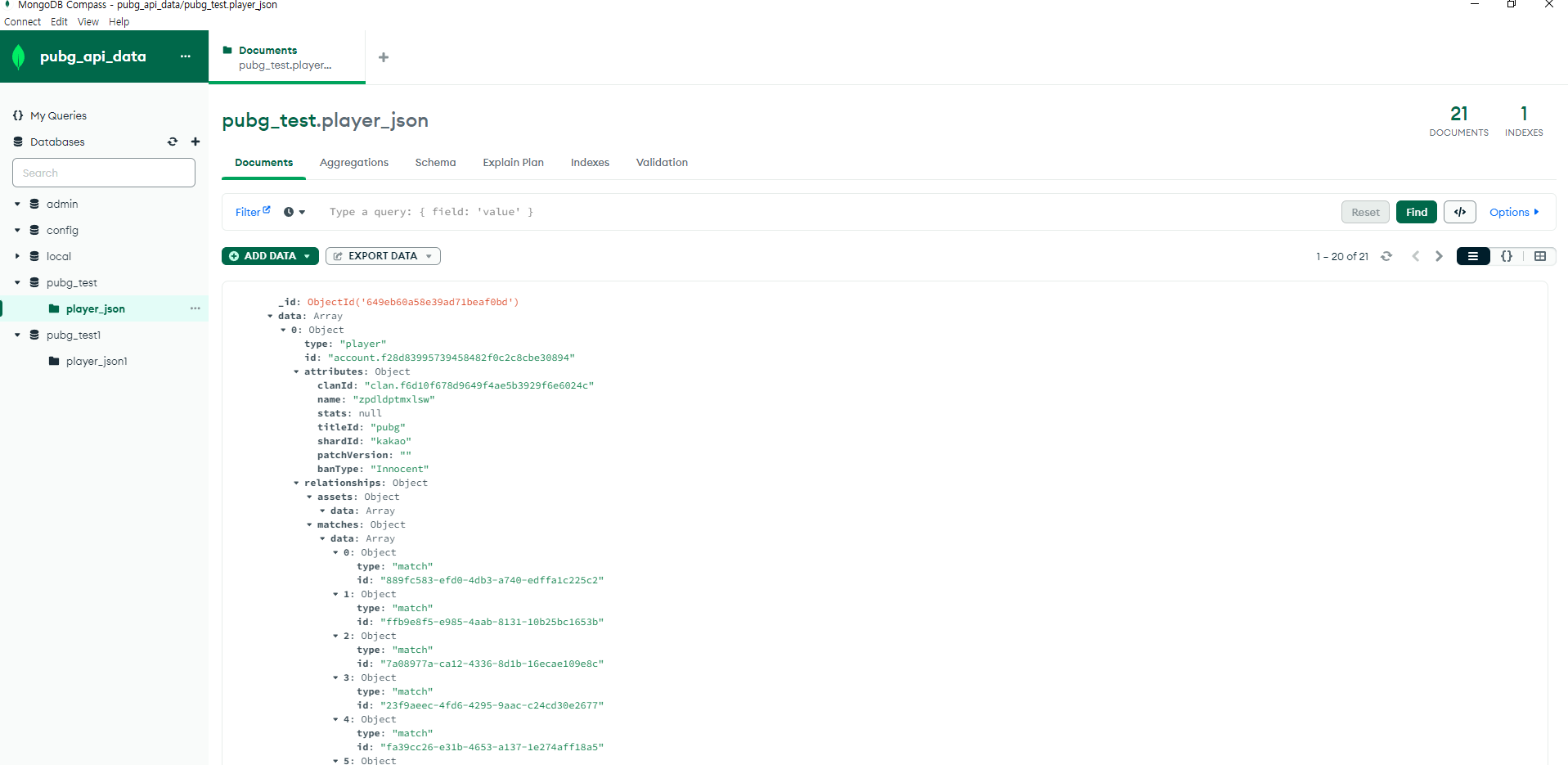This screenshot has height=765, width=1568.
Task: Click the player_json collection folder icon
Action: coord(54,308)
